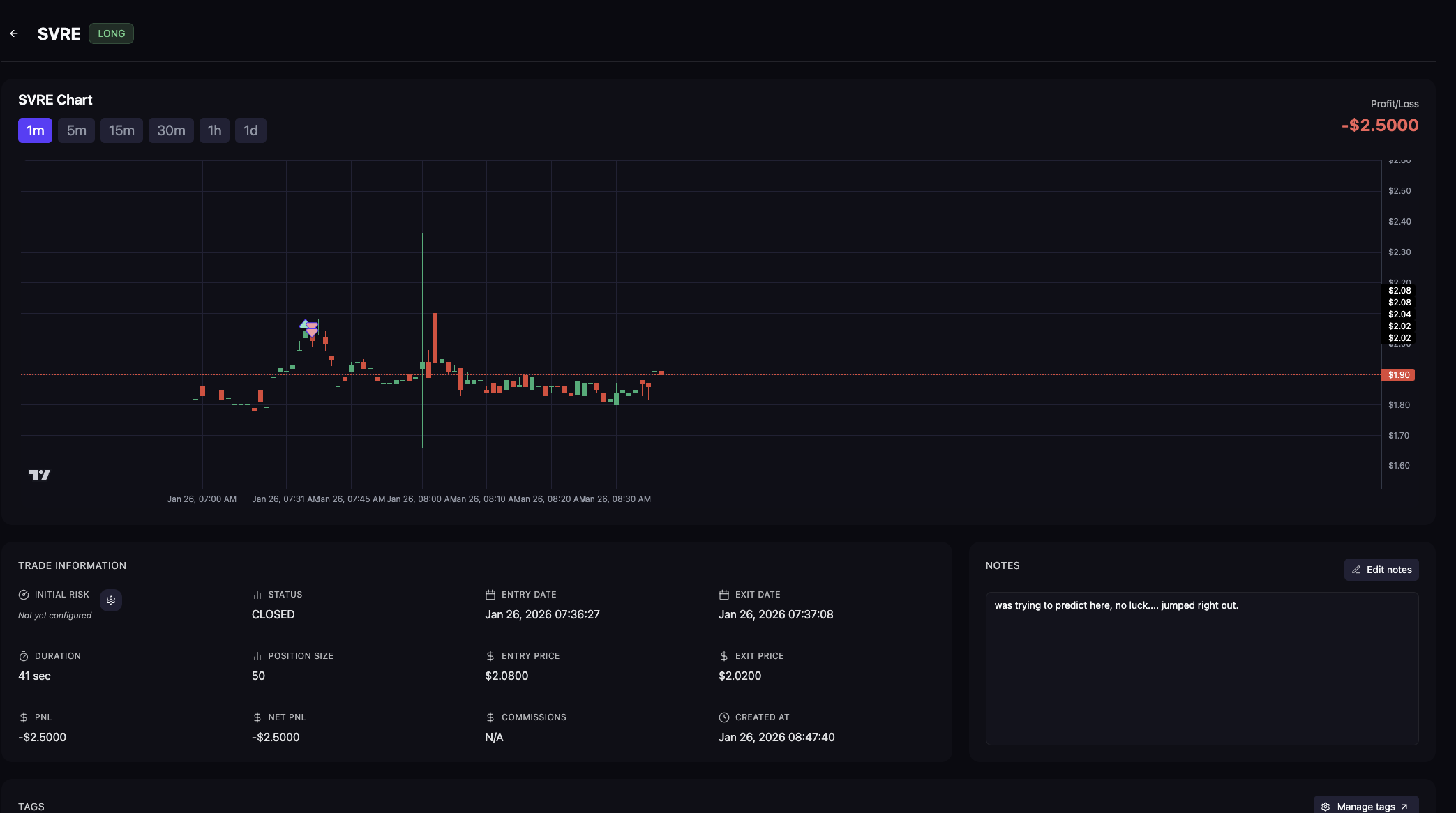Open initial risk settings gear

click(111, 600)
